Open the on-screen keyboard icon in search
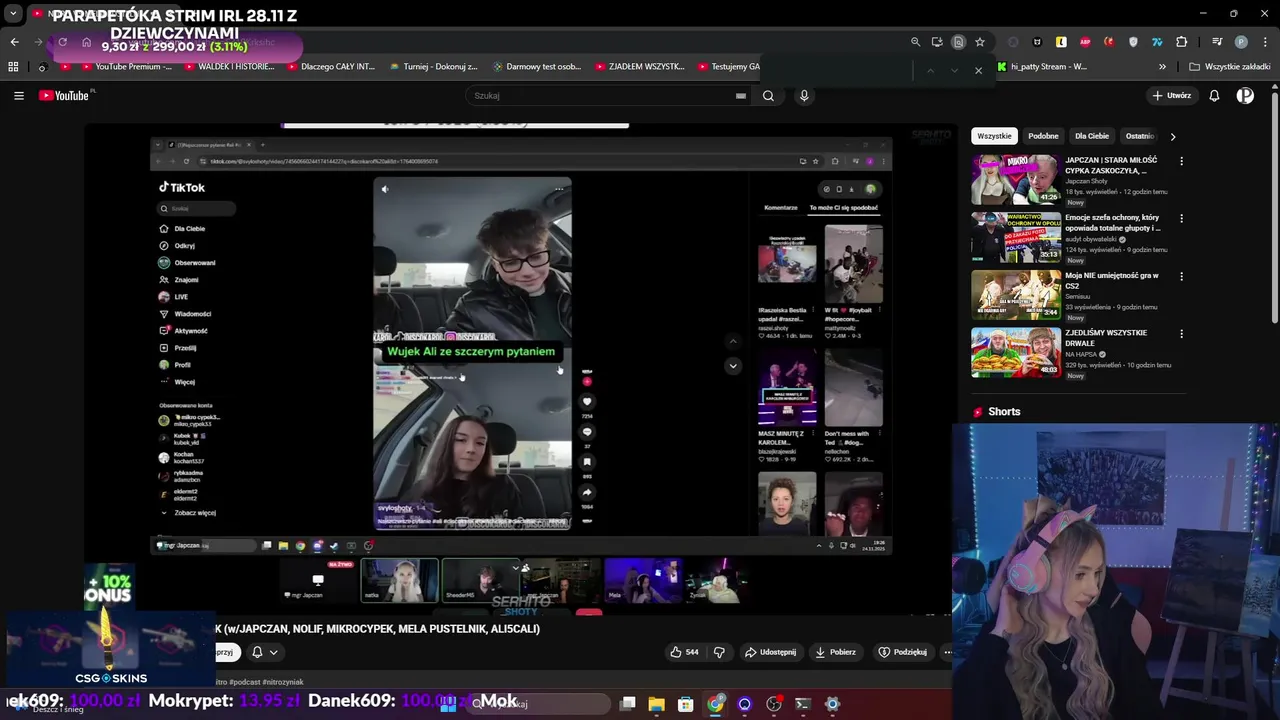This screenshot has width=1280, height=720. tap(740, 96)
